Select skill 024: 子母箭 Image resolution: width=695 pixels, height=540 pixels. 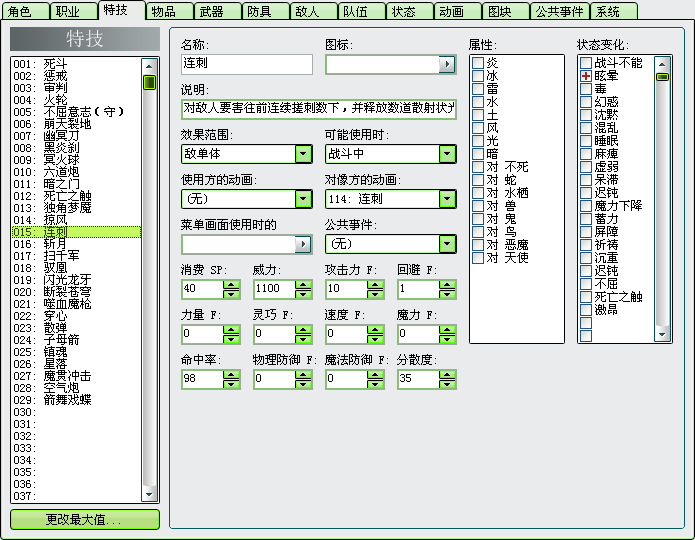[x=76, y=340]
